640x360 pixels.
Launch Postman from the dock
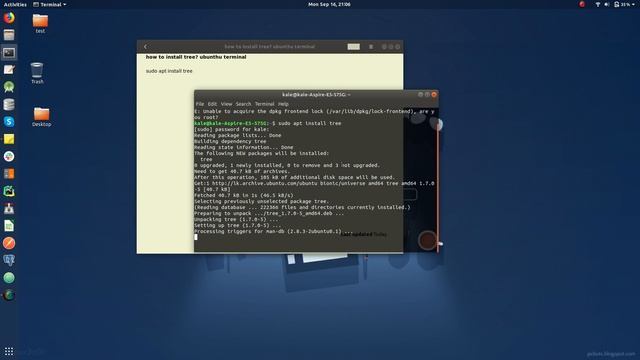click(x=9, y=243)
